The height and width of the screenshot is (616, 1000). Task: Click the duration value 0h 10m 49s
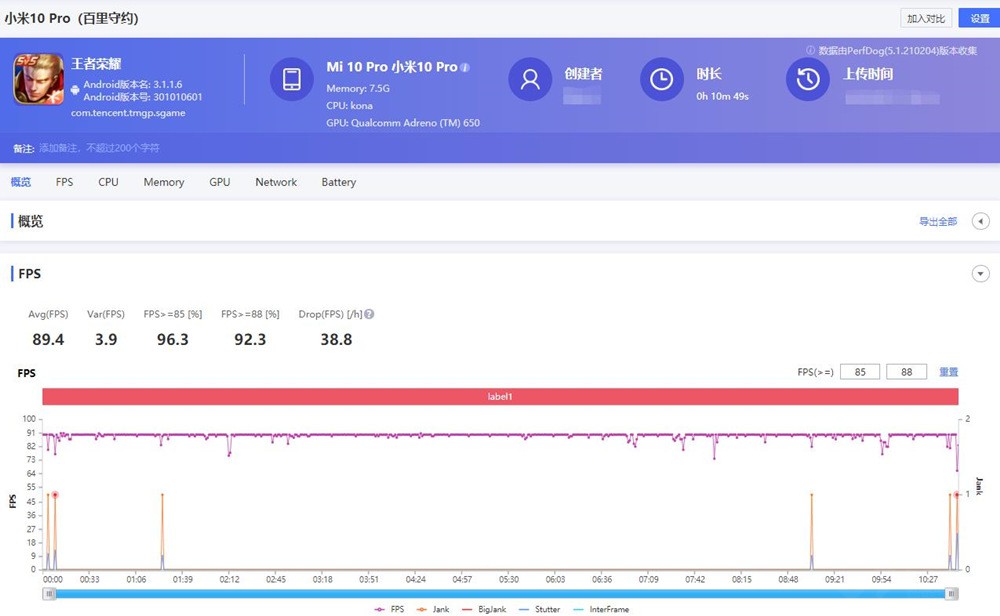tap(722, 96)
